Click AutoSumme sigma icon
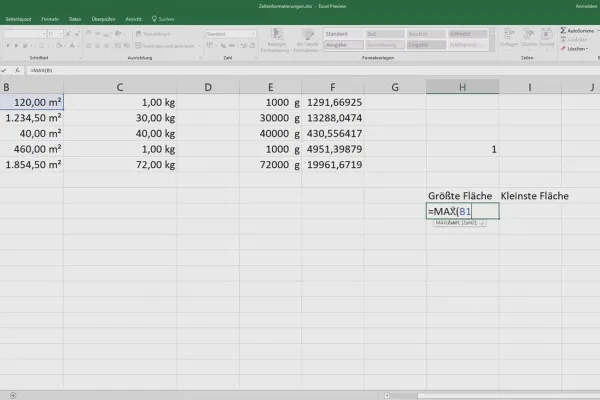Image resolution: width=600 pixels, height=400 pixels. [563, 30]
